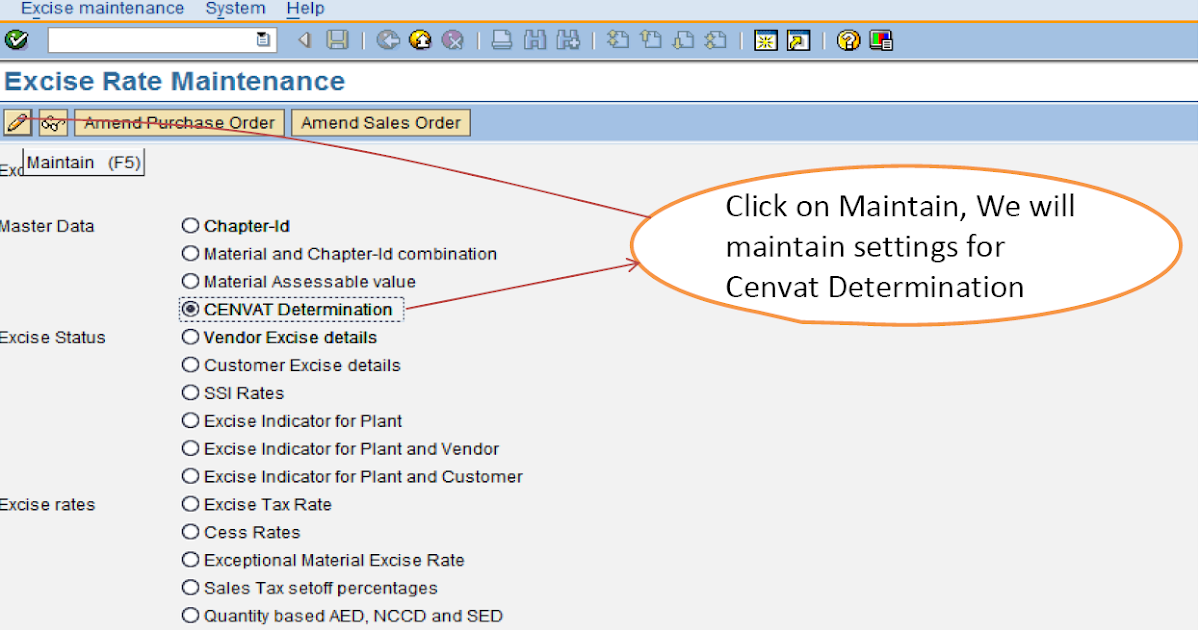Select the Maintain pencil icon
This screenshot has width=1200, height=630.
(x=16, y=122)
